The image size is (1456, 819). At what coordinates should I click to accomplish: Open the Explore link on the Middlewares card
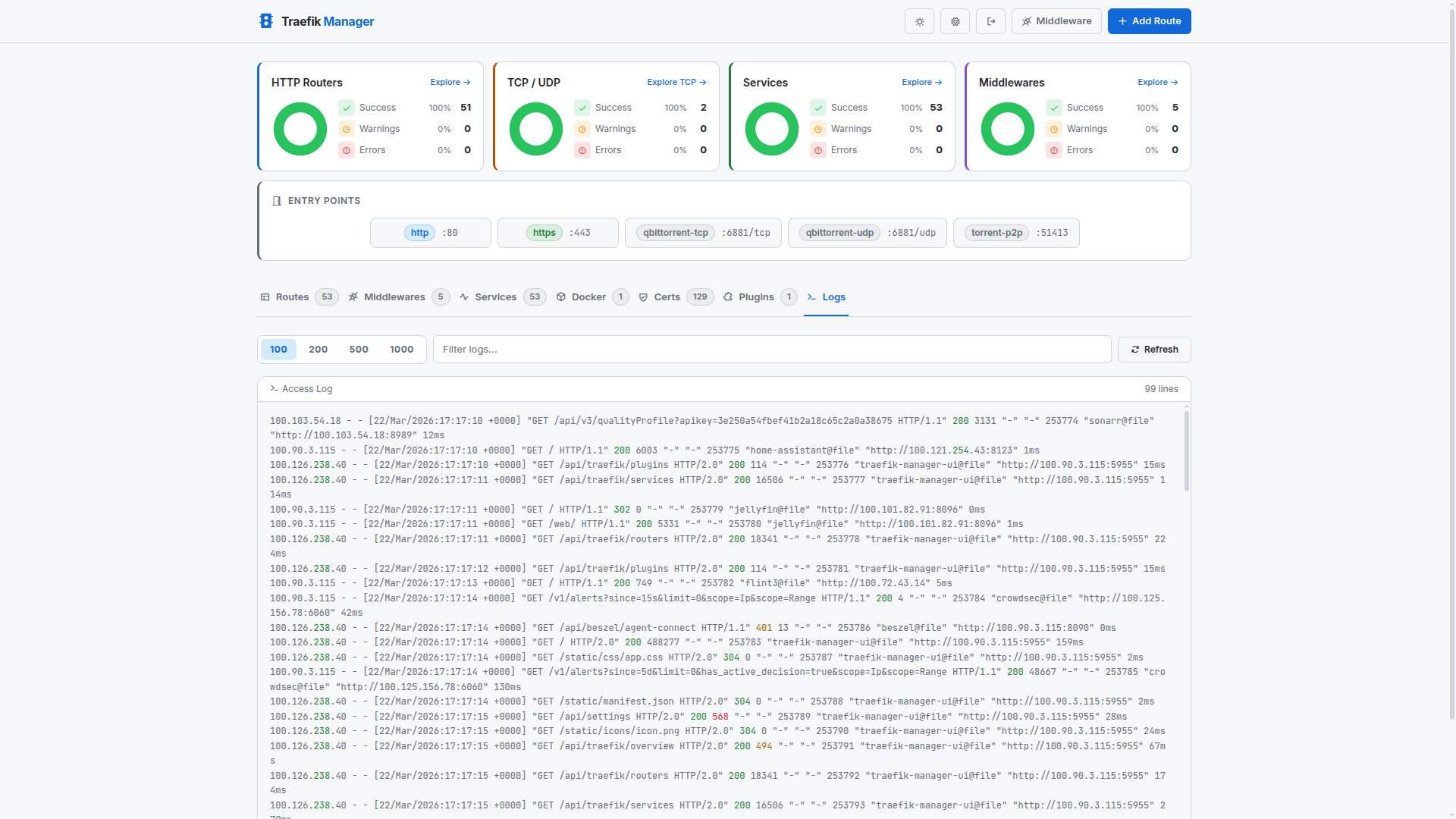(x=1157, y=82)
